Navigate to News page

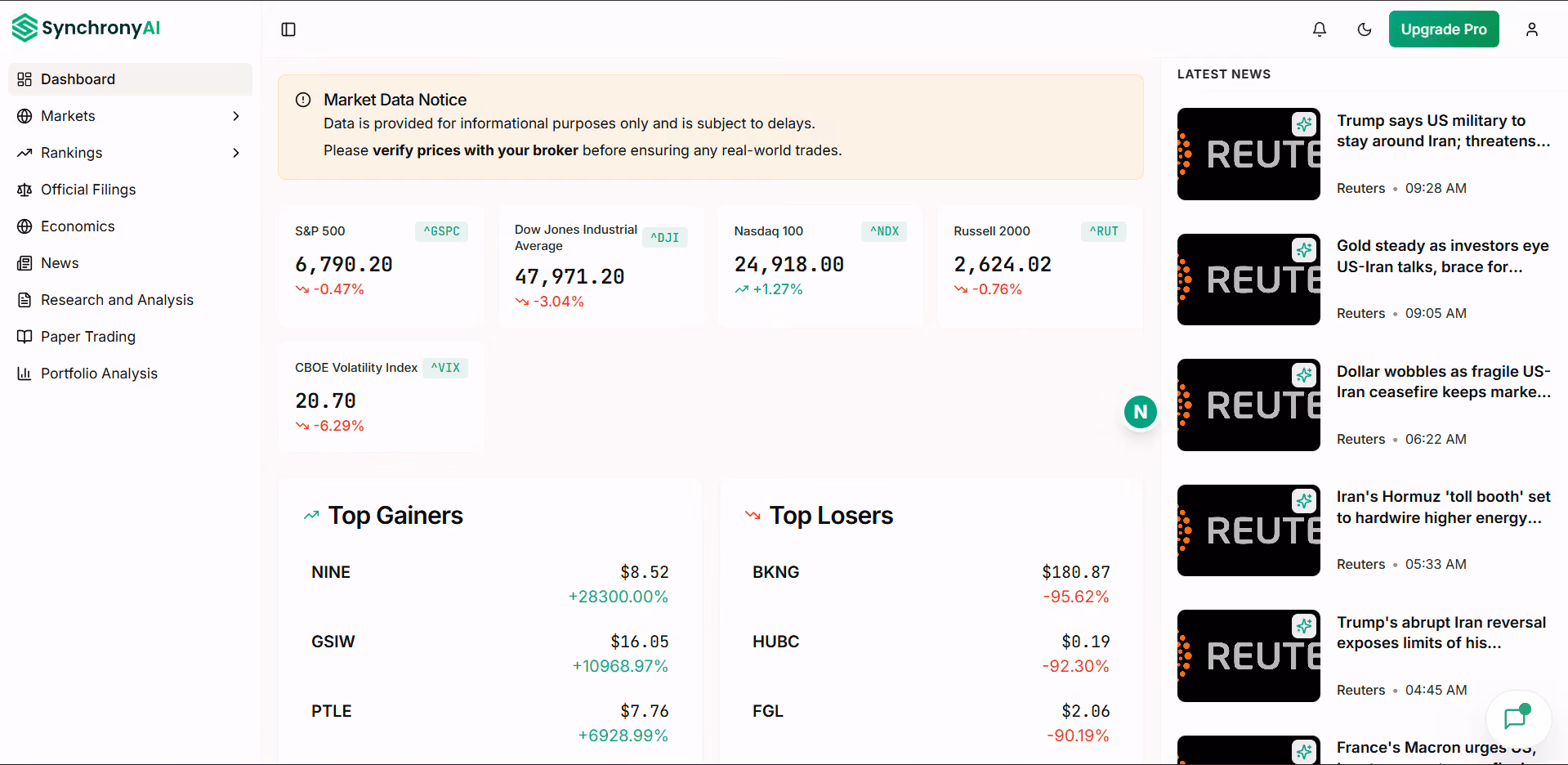click(x=130, y=263)
